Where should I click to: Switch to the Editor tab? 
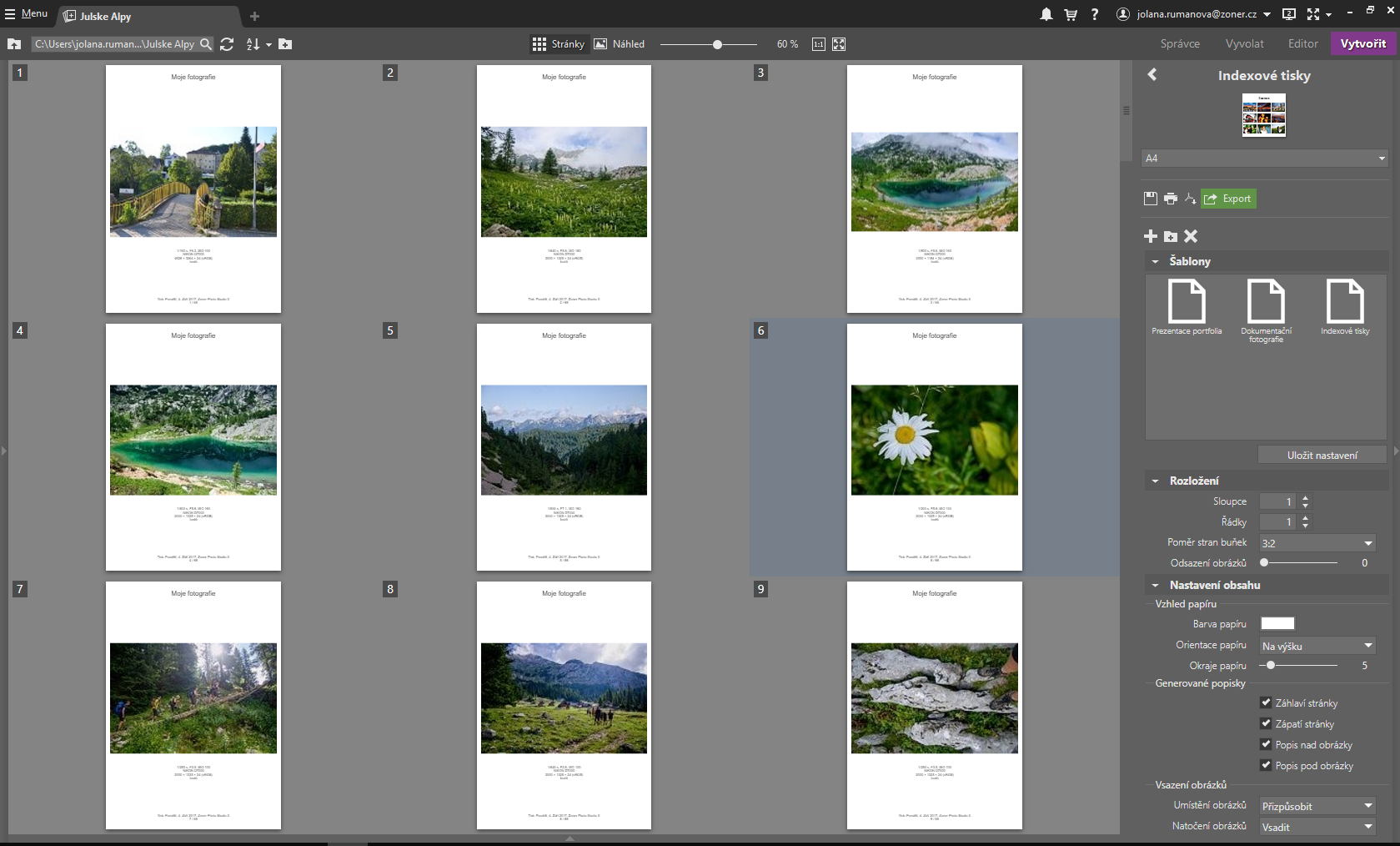point(1302,44)
